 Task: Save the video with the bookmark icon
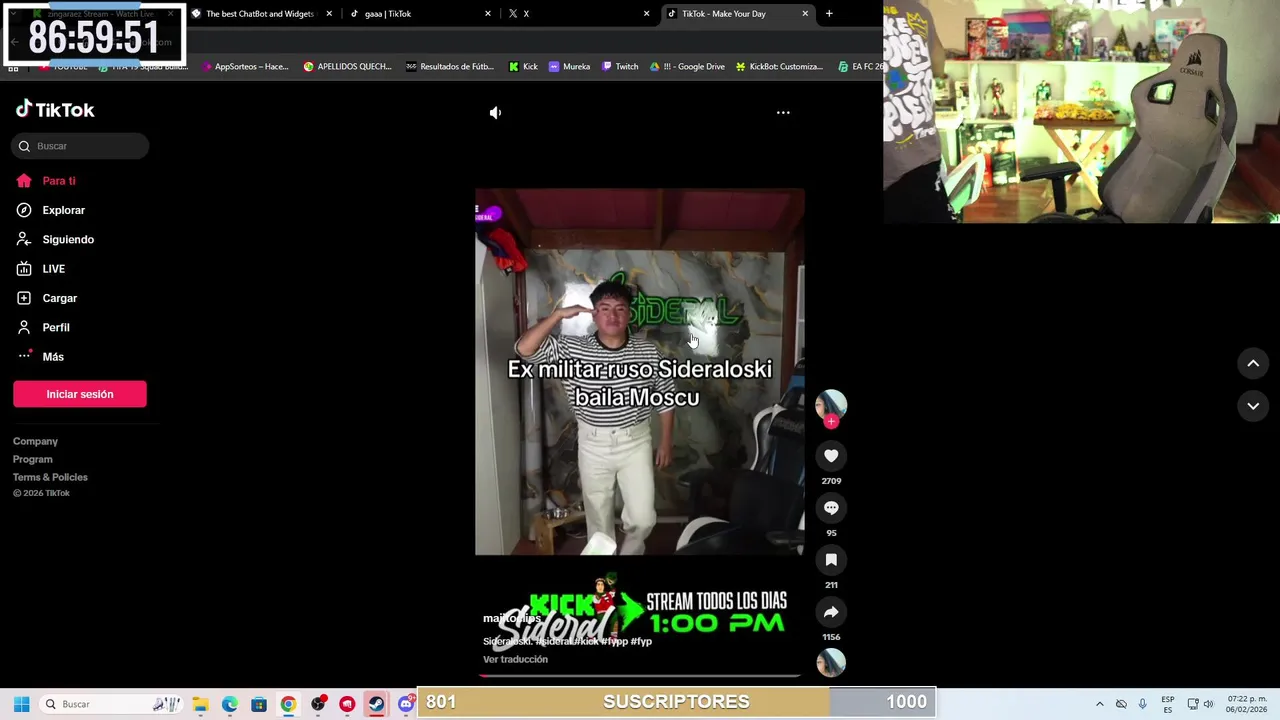(831, 560)
